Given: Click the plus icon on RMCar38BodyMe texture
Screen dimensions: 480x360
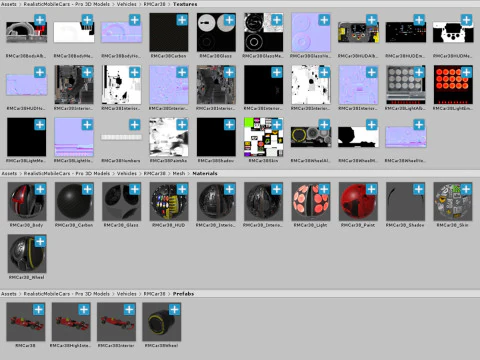Looking at the screenshot, I should pyautogui.click(x=87, y=20).
